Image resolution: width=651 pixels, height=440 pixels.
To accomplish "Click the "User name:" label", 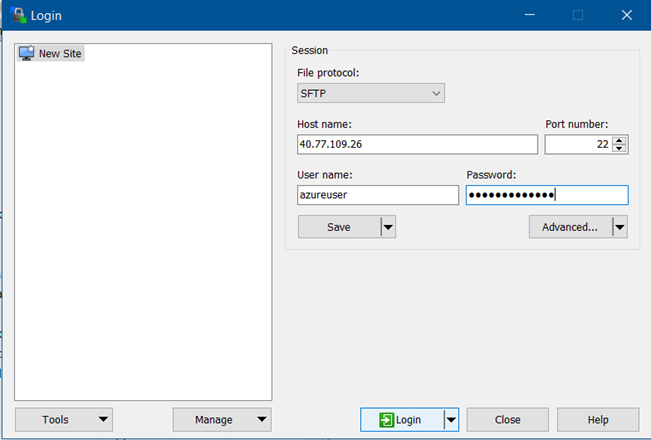I will [325, 175].
